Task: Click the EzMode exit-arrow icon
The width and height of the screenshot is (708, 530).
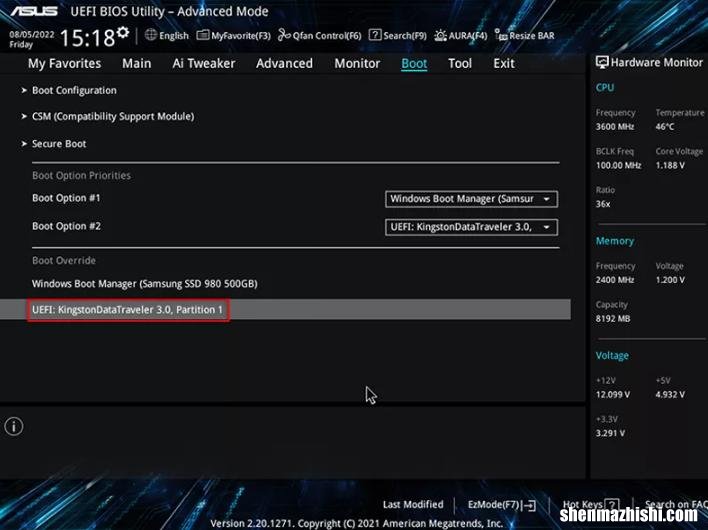Action: click(x=530, y=505)
